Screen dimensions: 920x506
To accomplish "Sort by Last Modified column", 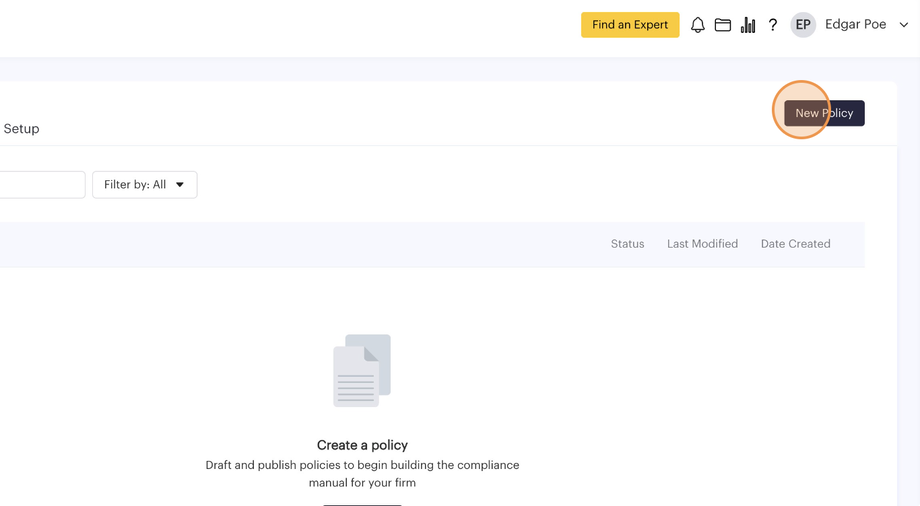I will [702, 244].
